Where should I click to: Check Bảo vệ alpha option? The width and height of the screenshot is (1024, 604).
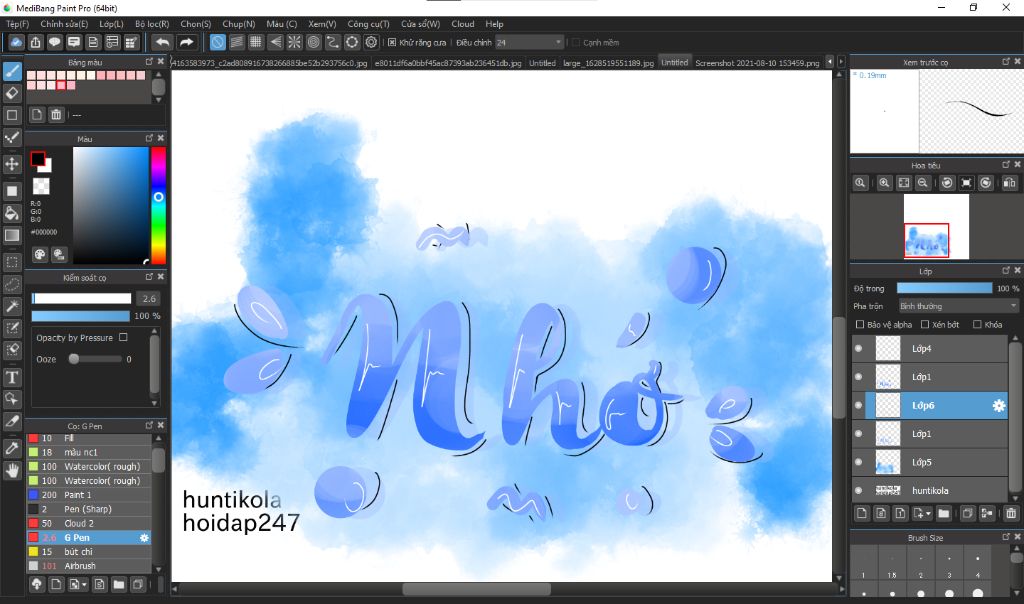coord(860,325)
